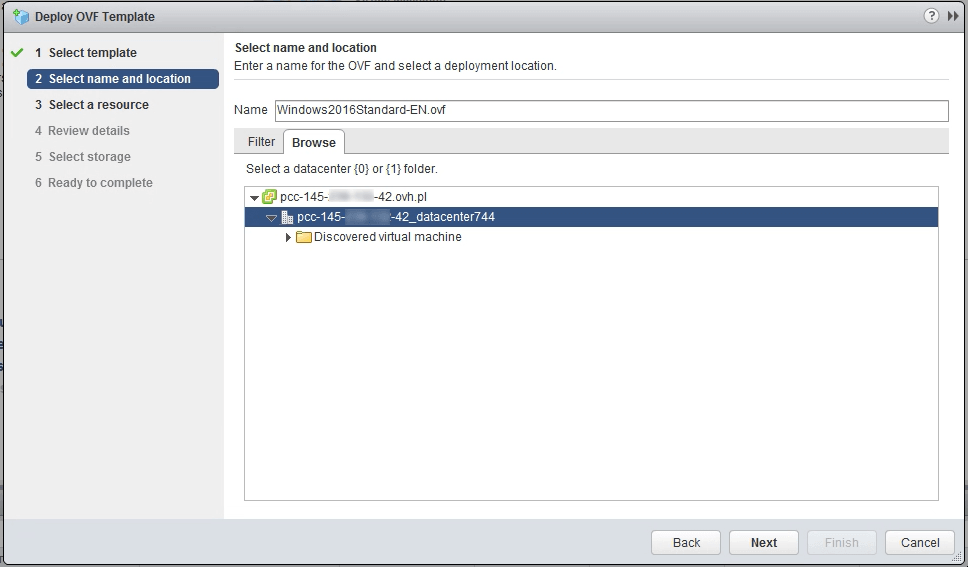
Task: Click the disabled Finish button
Action: click(841, 542)
